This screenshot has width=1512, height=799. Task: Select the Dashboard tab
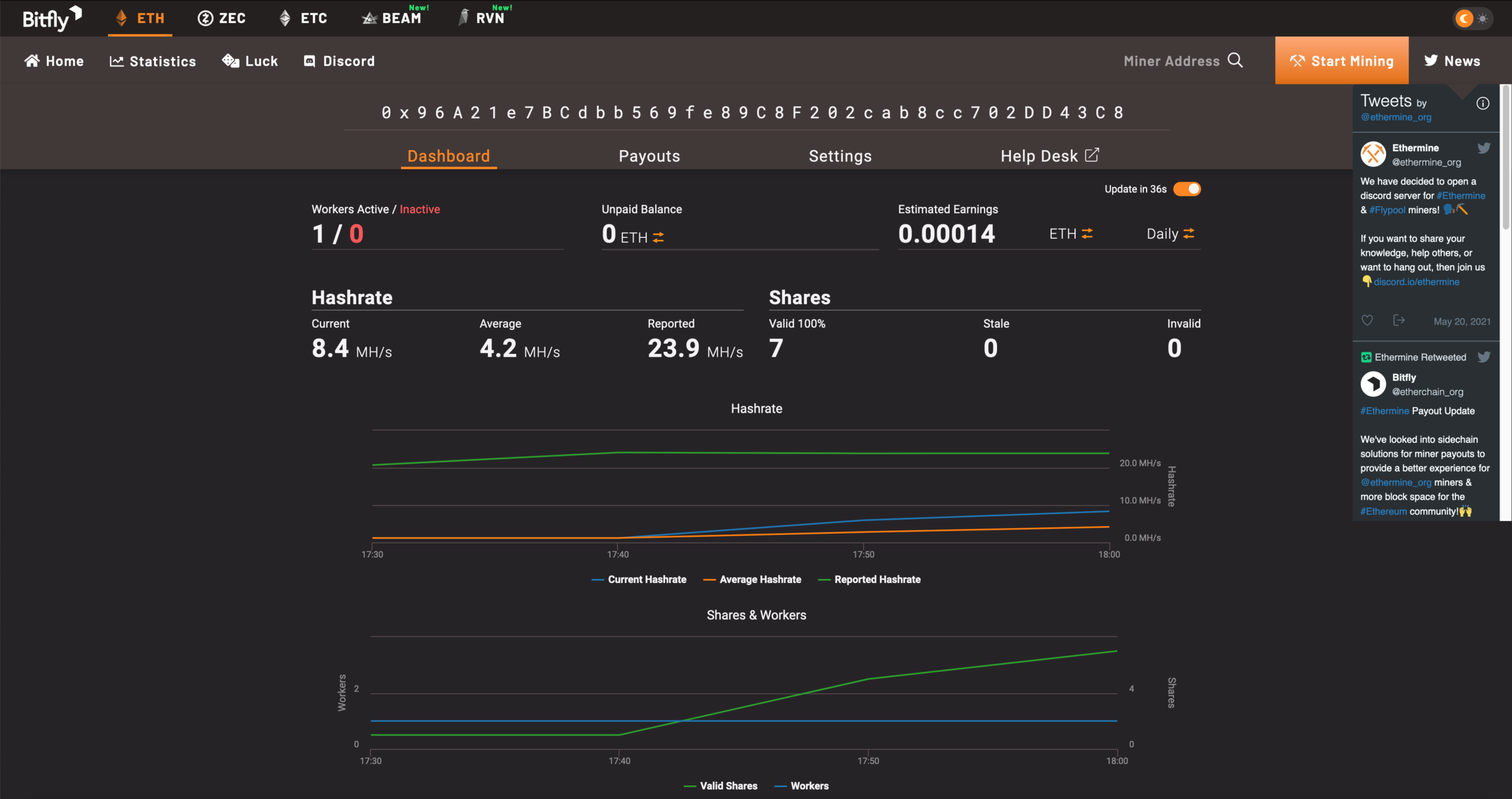[449, 156]
